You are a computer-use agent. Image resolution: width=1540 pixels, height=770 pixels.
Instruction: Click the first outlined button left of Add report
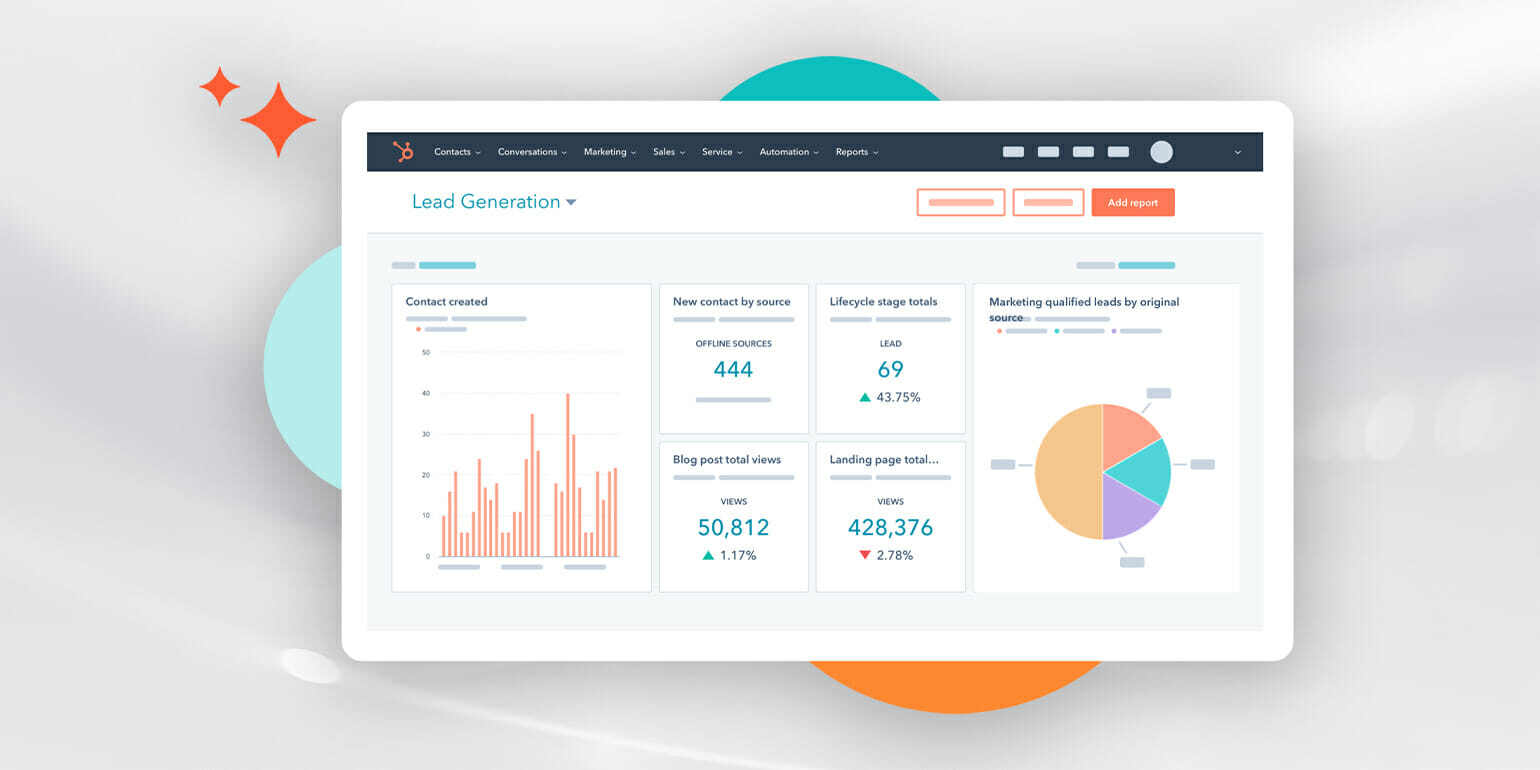coord(960,202)
